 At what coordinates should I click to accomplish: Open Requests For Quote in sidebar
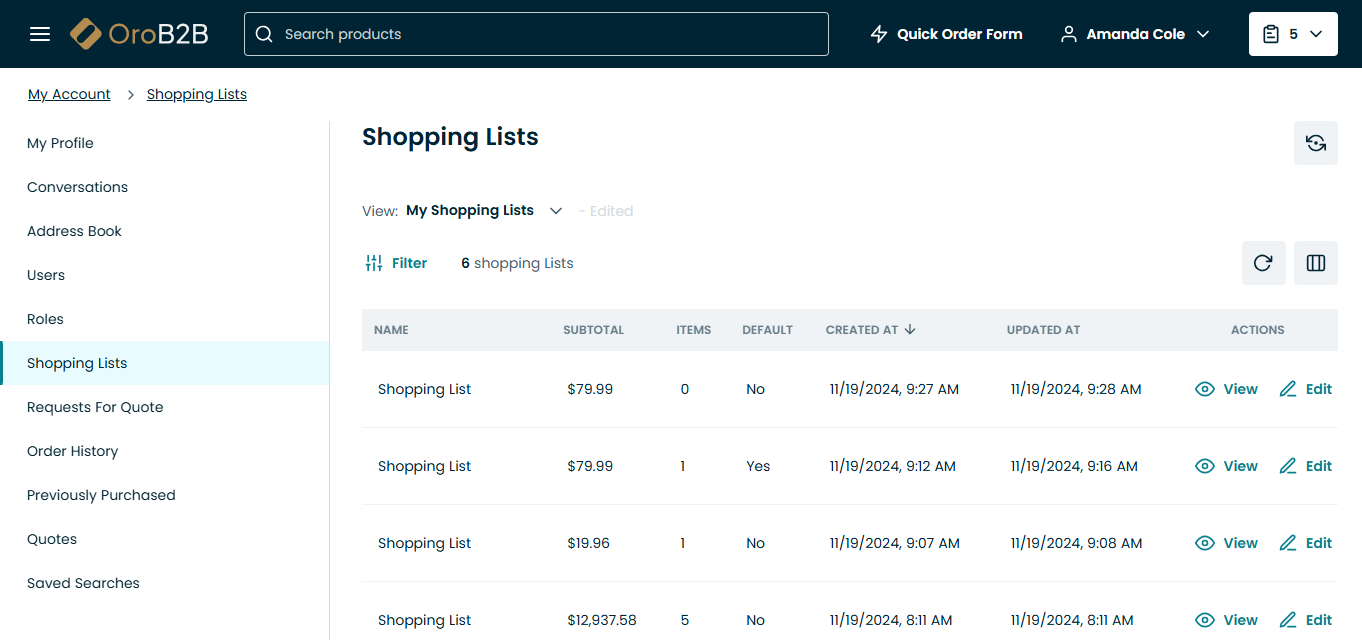tap(95, 407)
